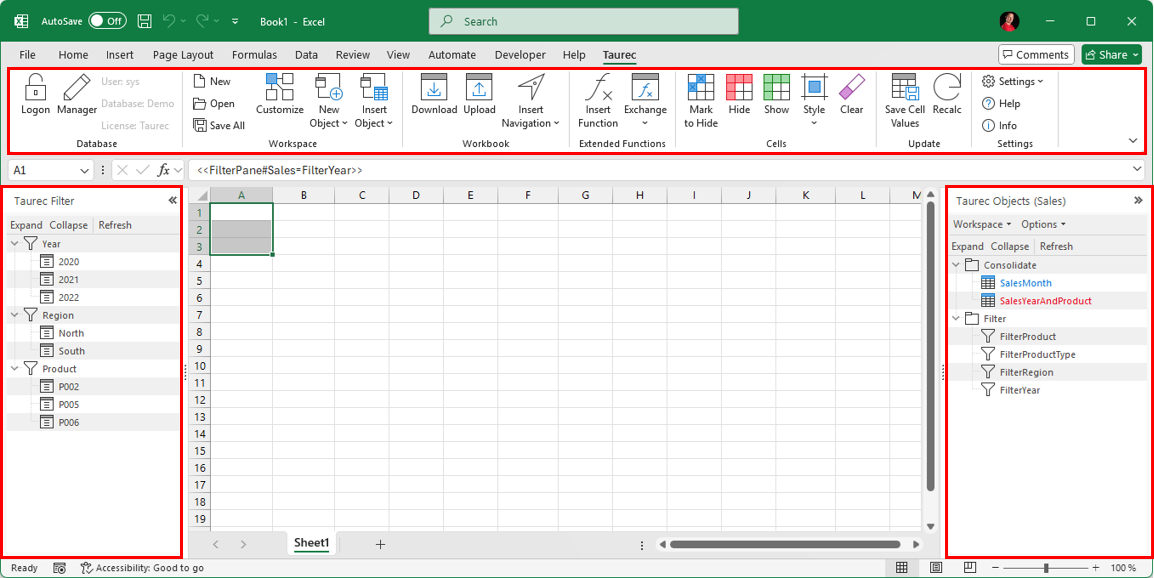Select SalesYearAndProduct object
The image size is (1154, 578).
tap(1045, 301)
